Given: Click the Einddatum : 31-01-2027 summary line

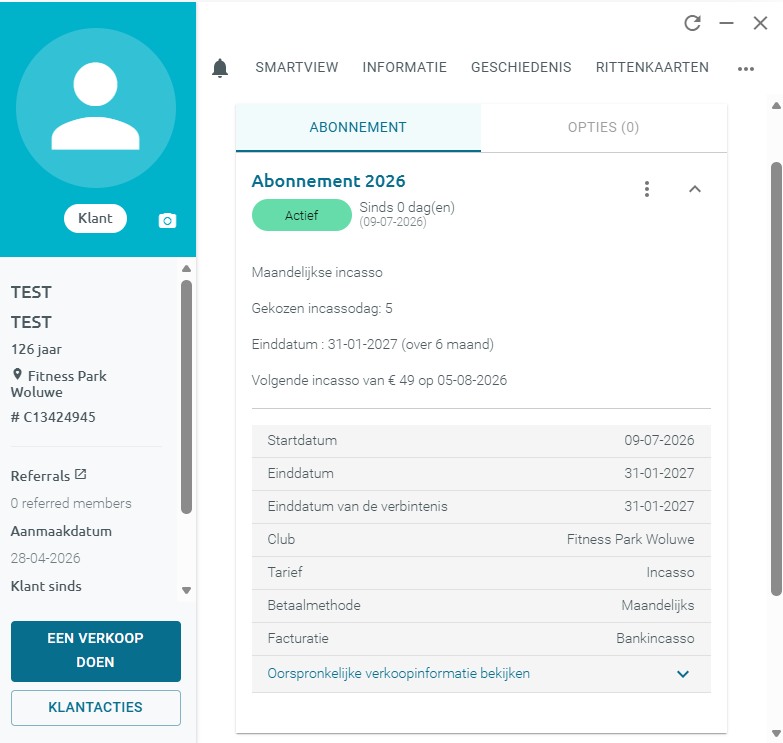Looking at the screenshot, I should 373,345.
